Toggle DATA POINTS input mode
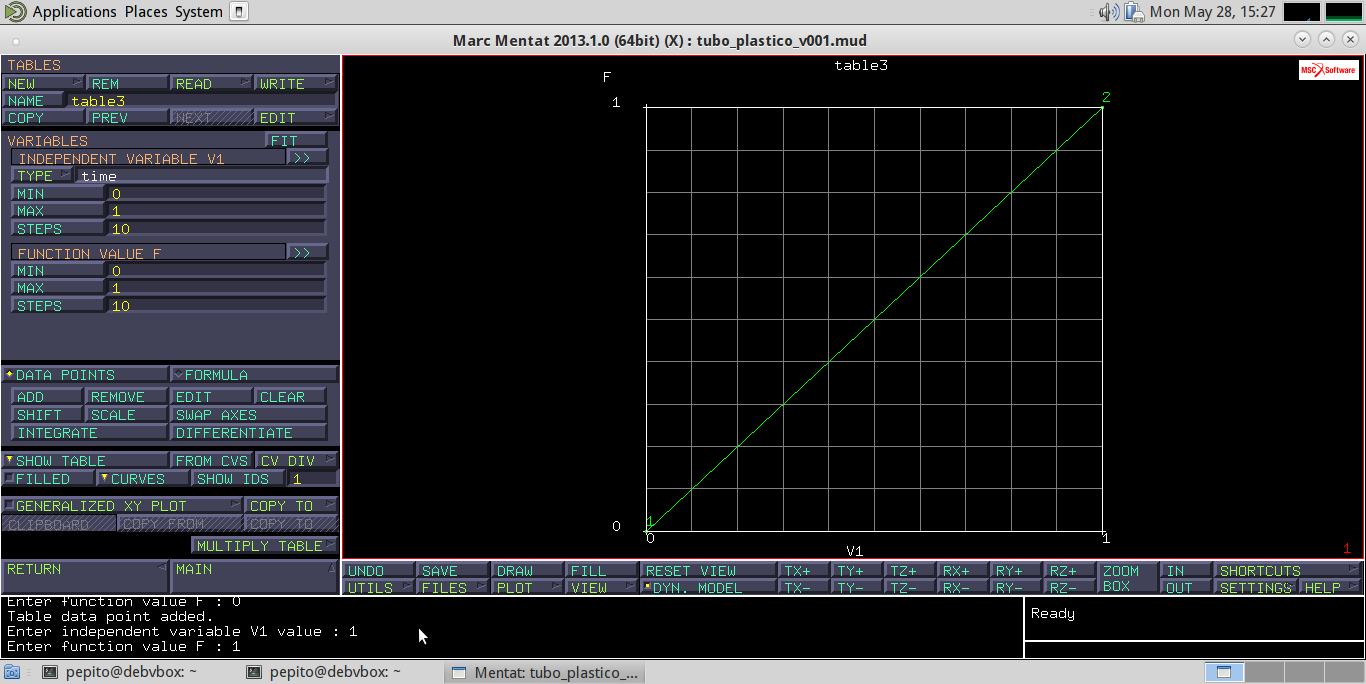The height and width of the screenshot is (684, 1366). coord(85,375)
